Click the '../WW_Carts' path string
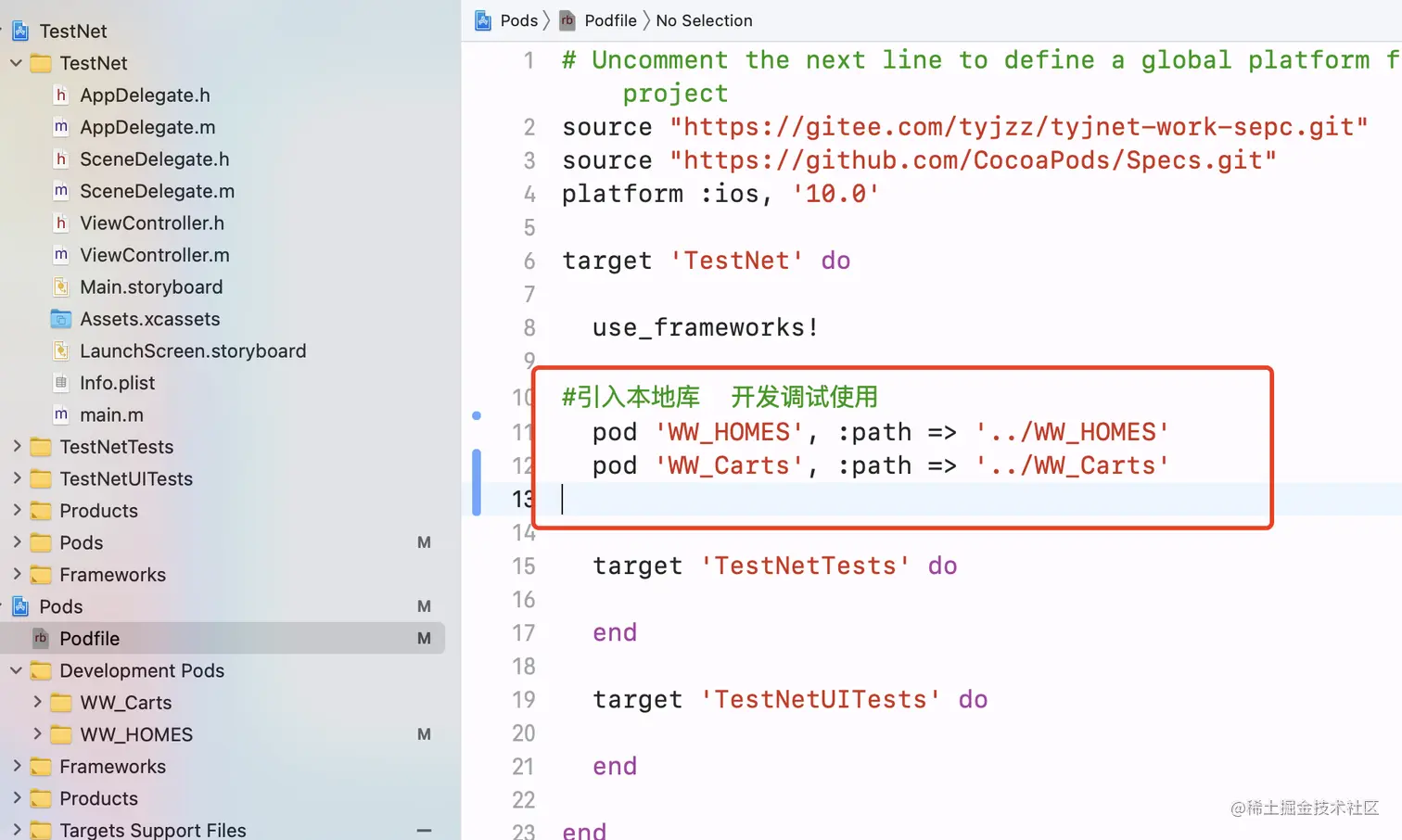 (x=1072, y=465)
